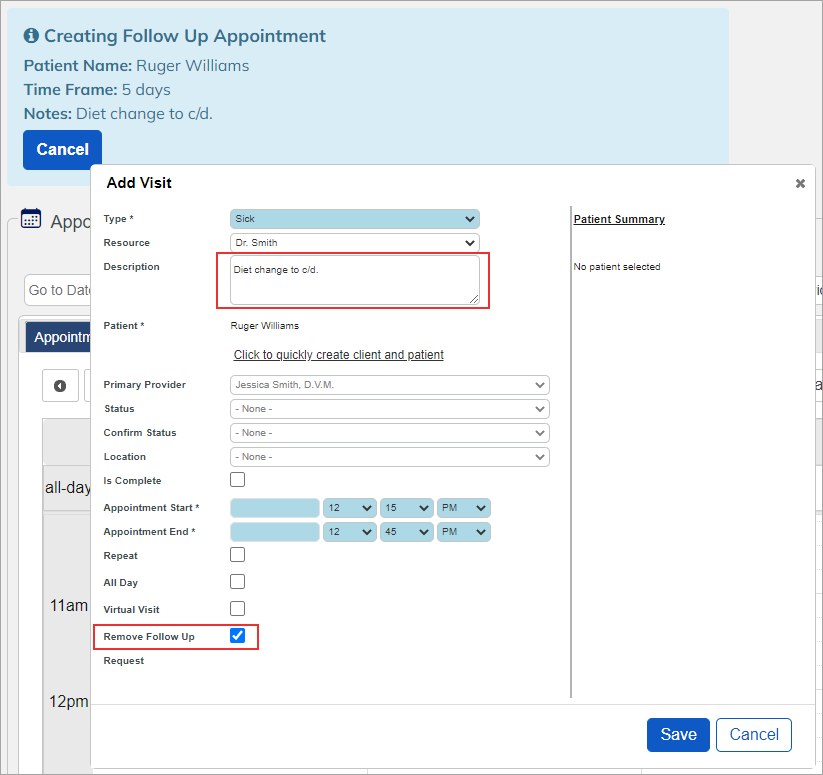
Task: Enable the Repeat checkbox
Action: point(237,555)
